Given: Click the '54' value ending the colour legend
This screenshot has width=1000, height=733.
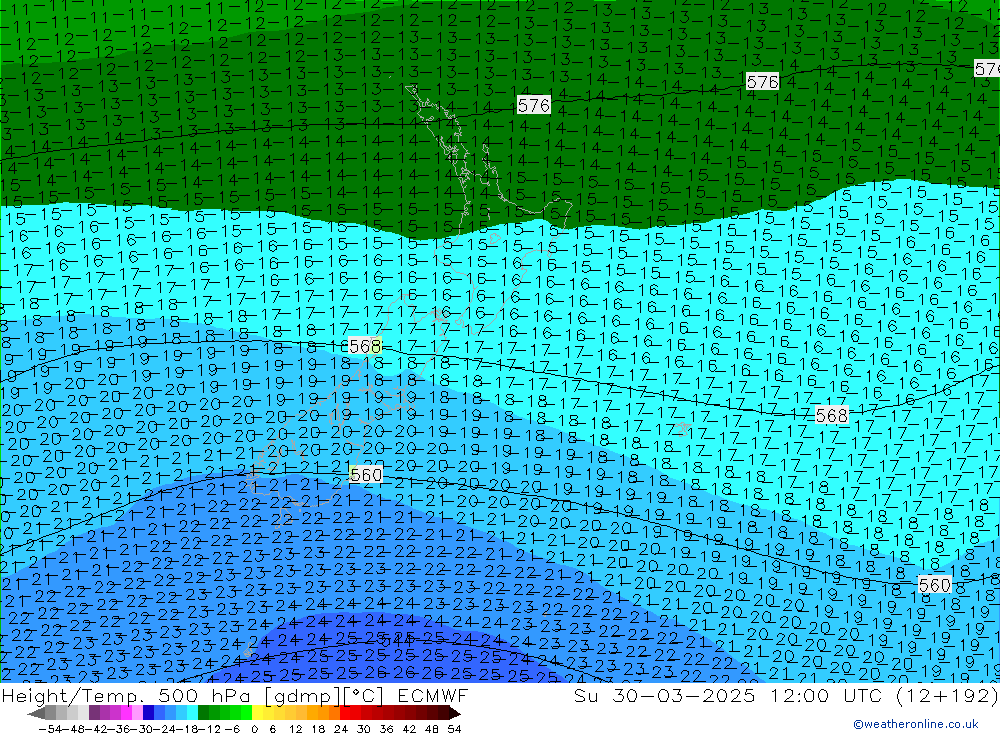Looking at the screenshot, I should point(454,729).
